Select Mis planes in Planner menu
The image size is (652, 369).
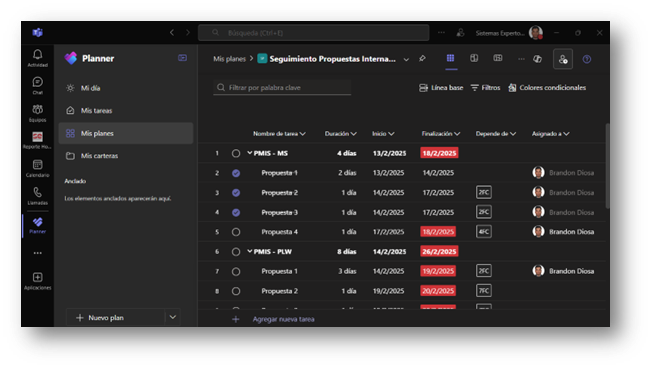[x=126, y=133]
